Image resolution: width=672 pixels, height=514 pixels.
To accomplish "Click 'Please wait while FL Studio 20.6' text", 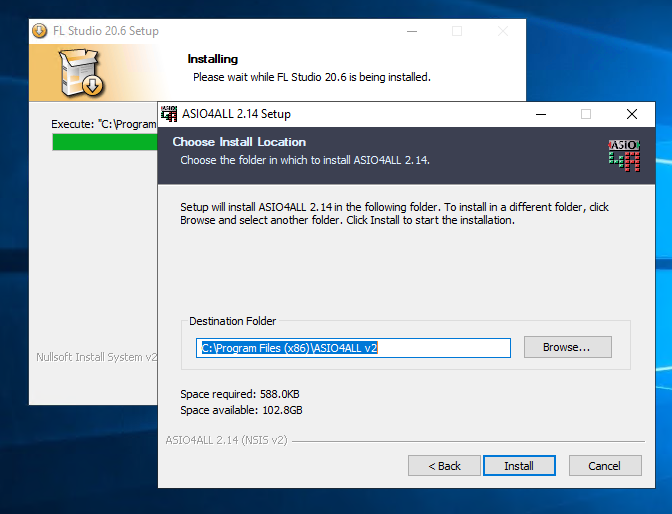I will (x=312, y=77).
